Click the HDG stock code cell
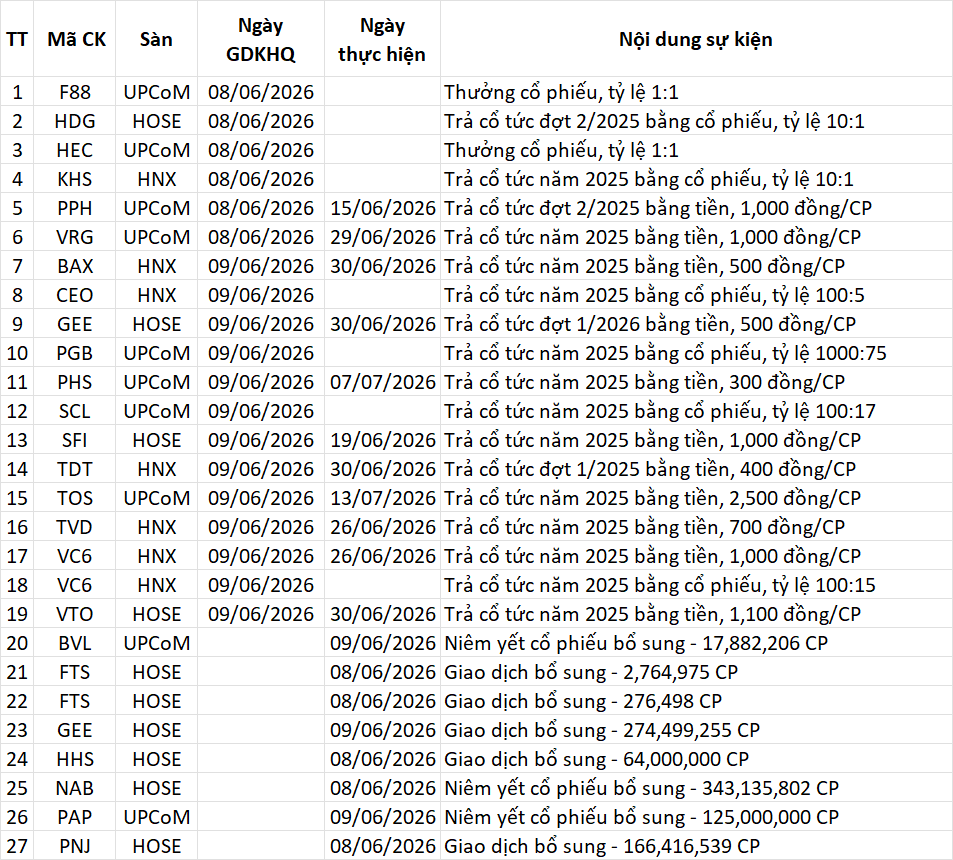 point(75,122)
